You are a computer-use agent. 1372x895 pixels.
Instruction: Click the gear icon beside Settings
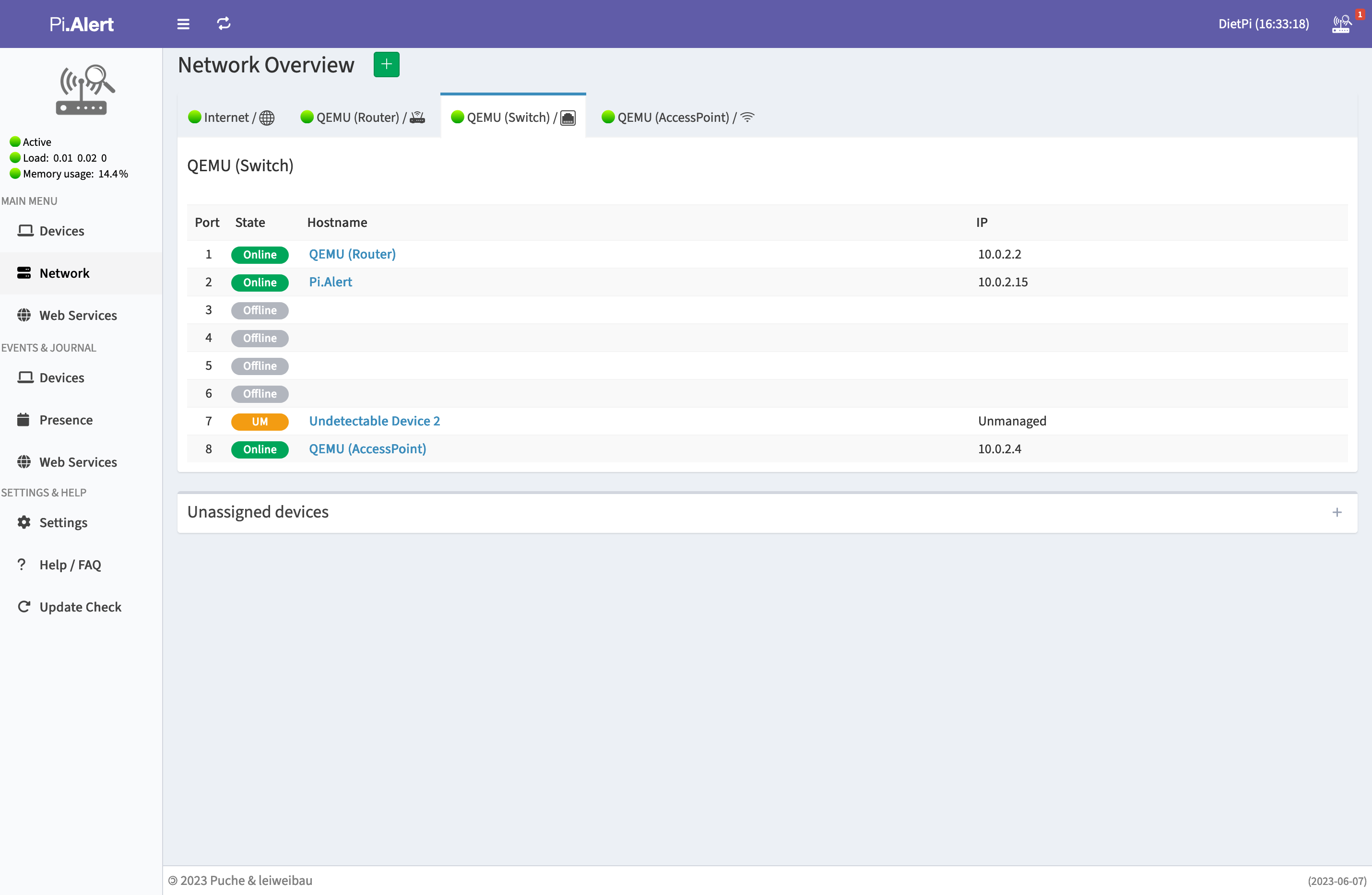(24, 522)
